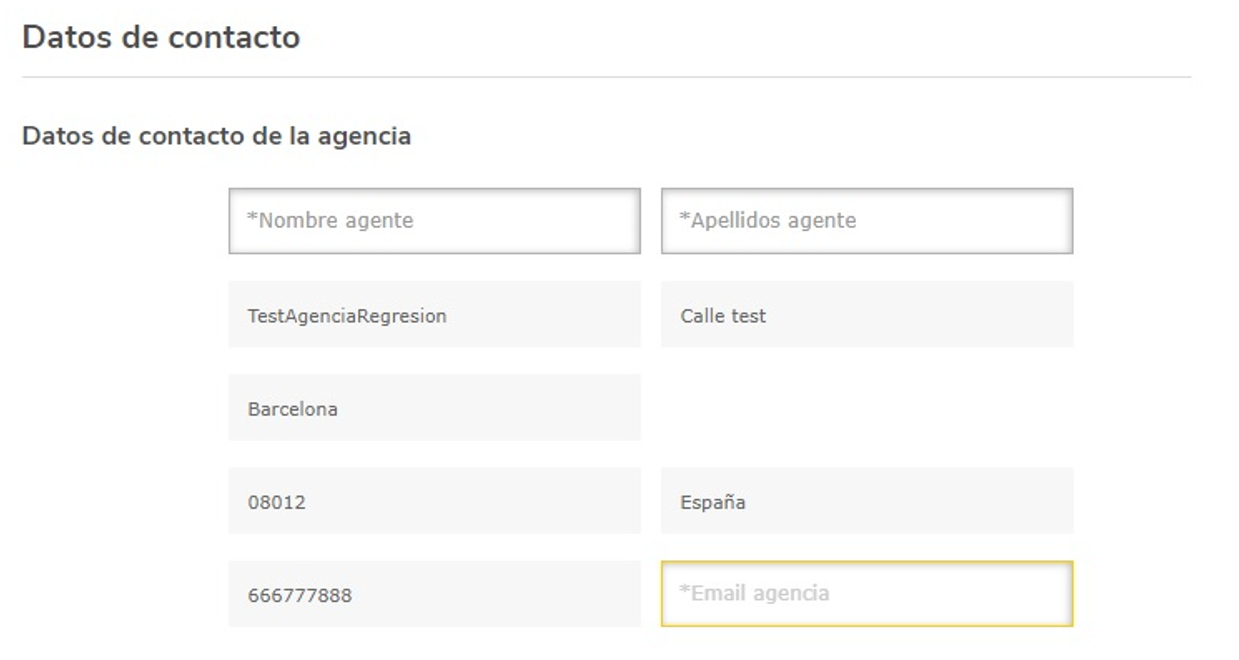Click the main 'Datos de contacto' page heading

(x=161, y=38)
